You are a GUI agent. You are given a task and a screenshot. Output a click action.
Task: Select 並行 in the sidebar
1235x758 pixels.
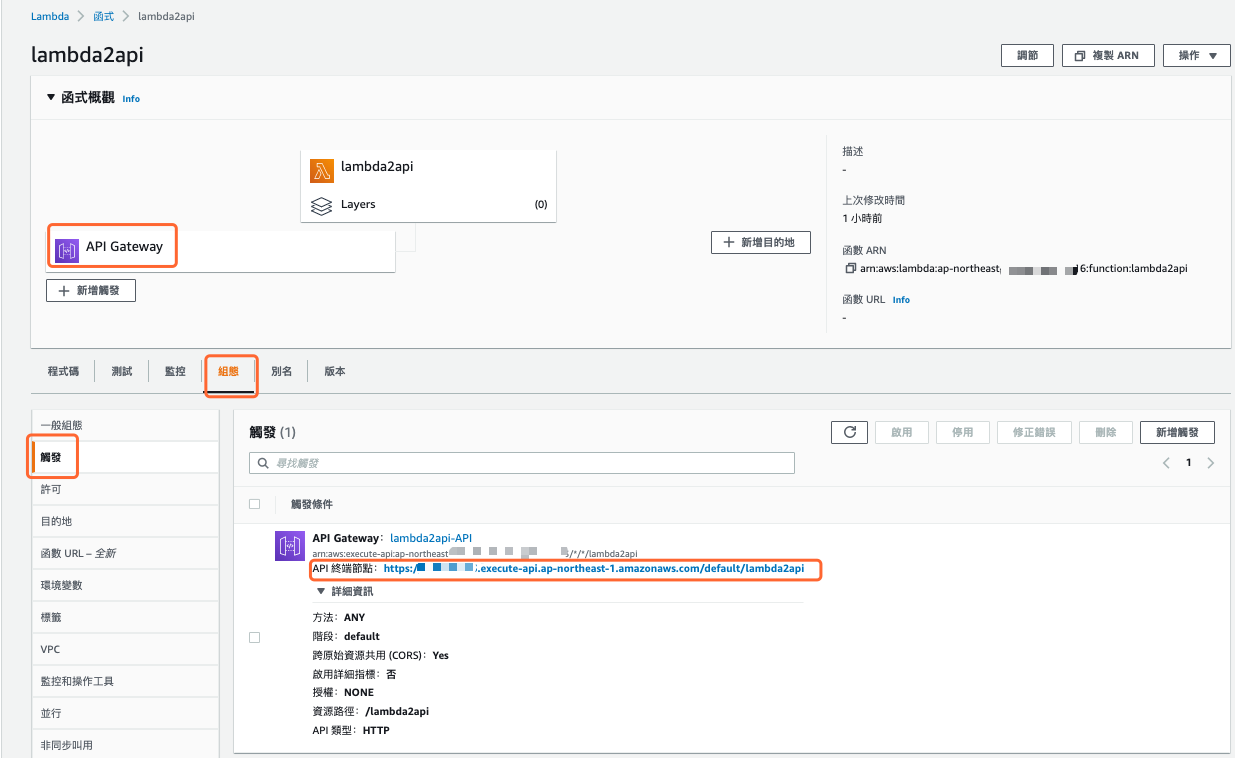pos(125,713)
